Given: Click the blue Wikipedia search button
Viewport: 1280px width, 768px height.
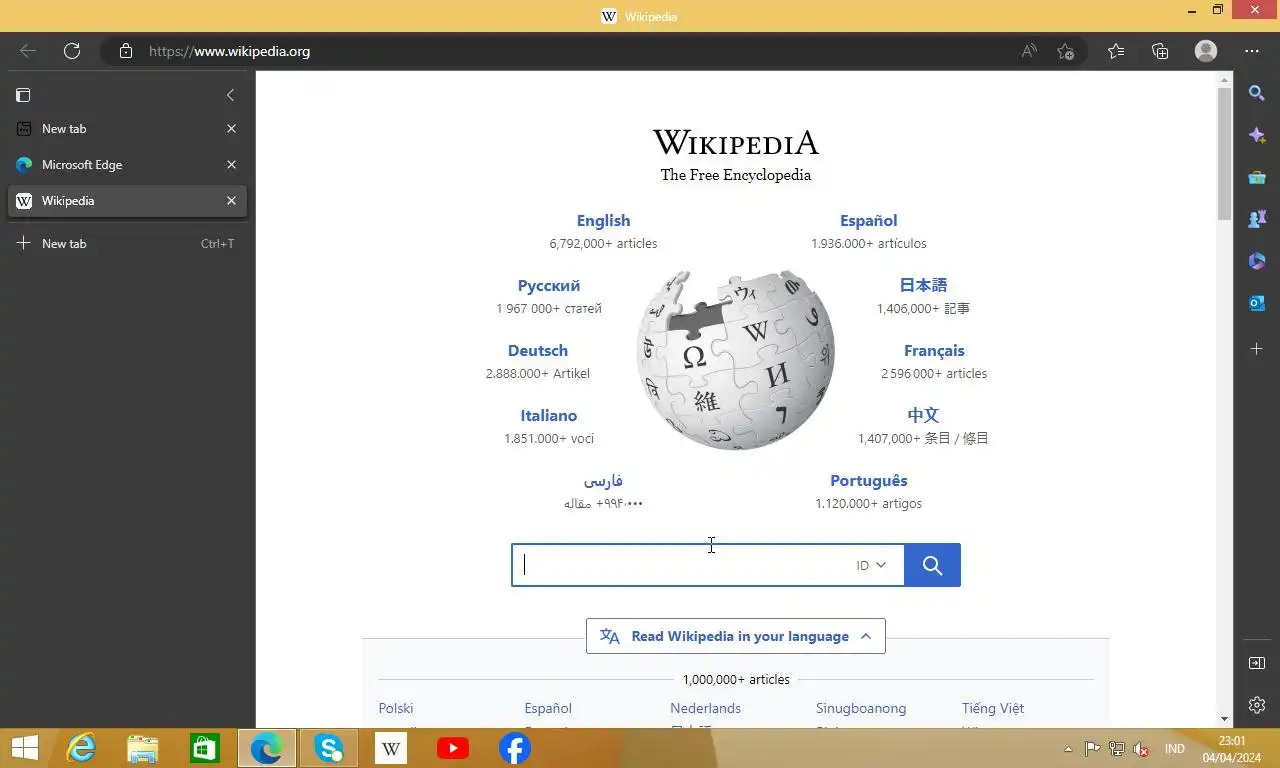Looking at the screenshot, I should [x=932, y=565].
